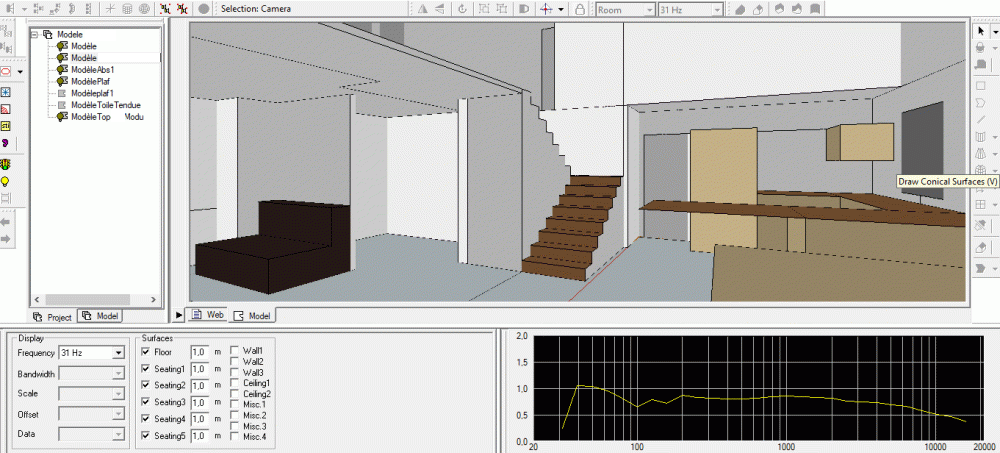Click the right arrow forward icon
Viewport: 1000px width, 453px height.
6,239
